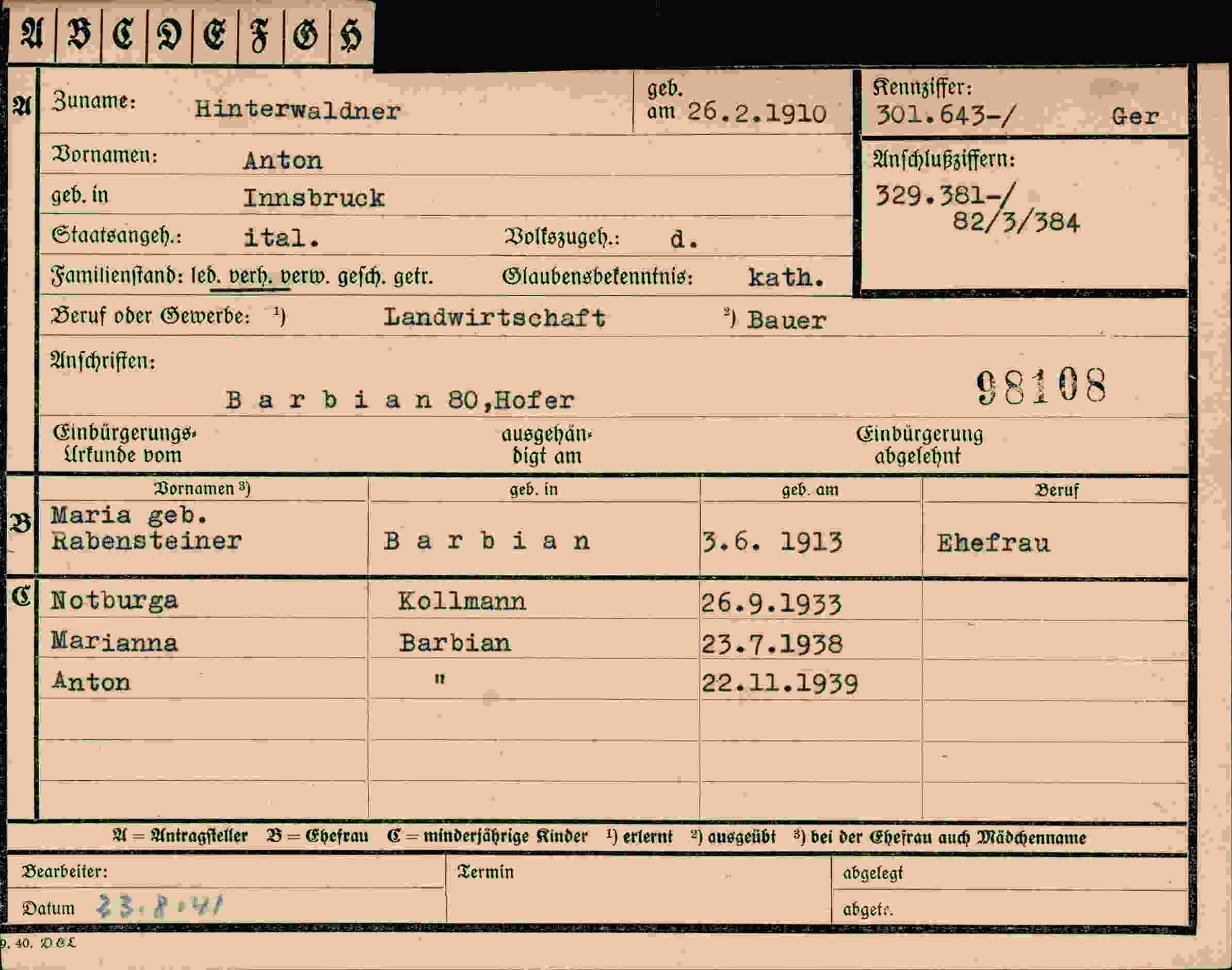Click religion value 'kath.'
This screenshot has width=1232, height=970.
pos(786,277)
